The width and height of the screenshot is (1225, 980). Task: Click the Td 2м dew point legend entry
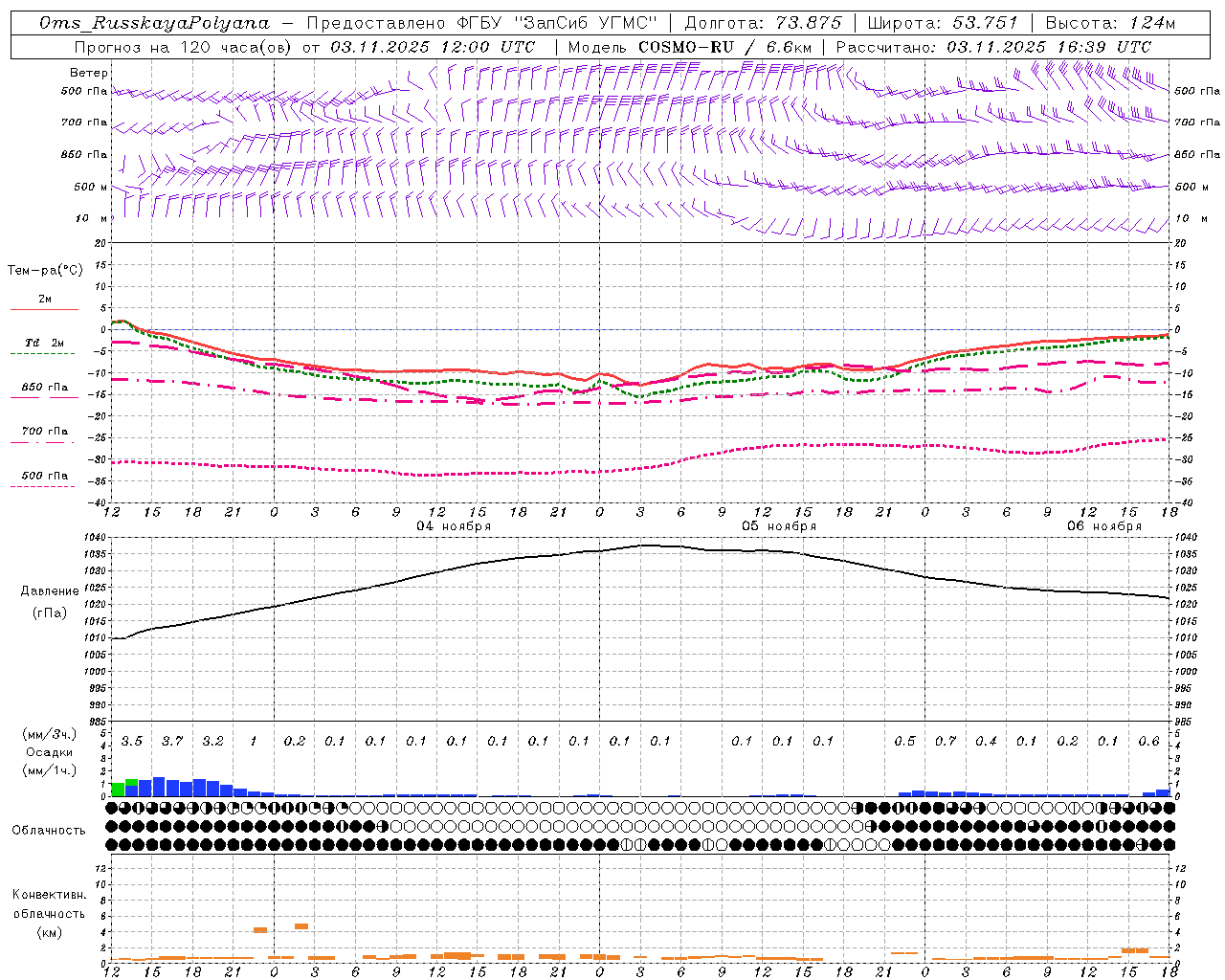point(44,343)
